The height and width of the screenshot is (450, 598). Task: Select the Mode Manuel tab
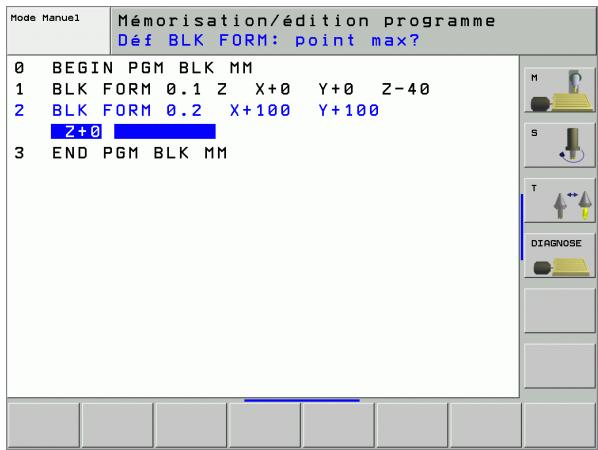click(58, 31)
